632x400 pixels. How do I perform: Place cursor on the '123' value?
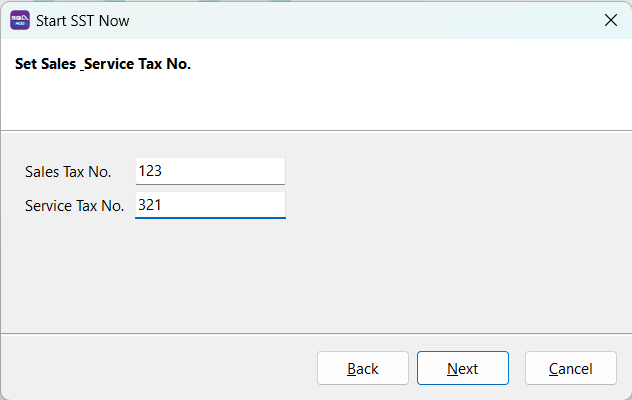tap(150, 171)
